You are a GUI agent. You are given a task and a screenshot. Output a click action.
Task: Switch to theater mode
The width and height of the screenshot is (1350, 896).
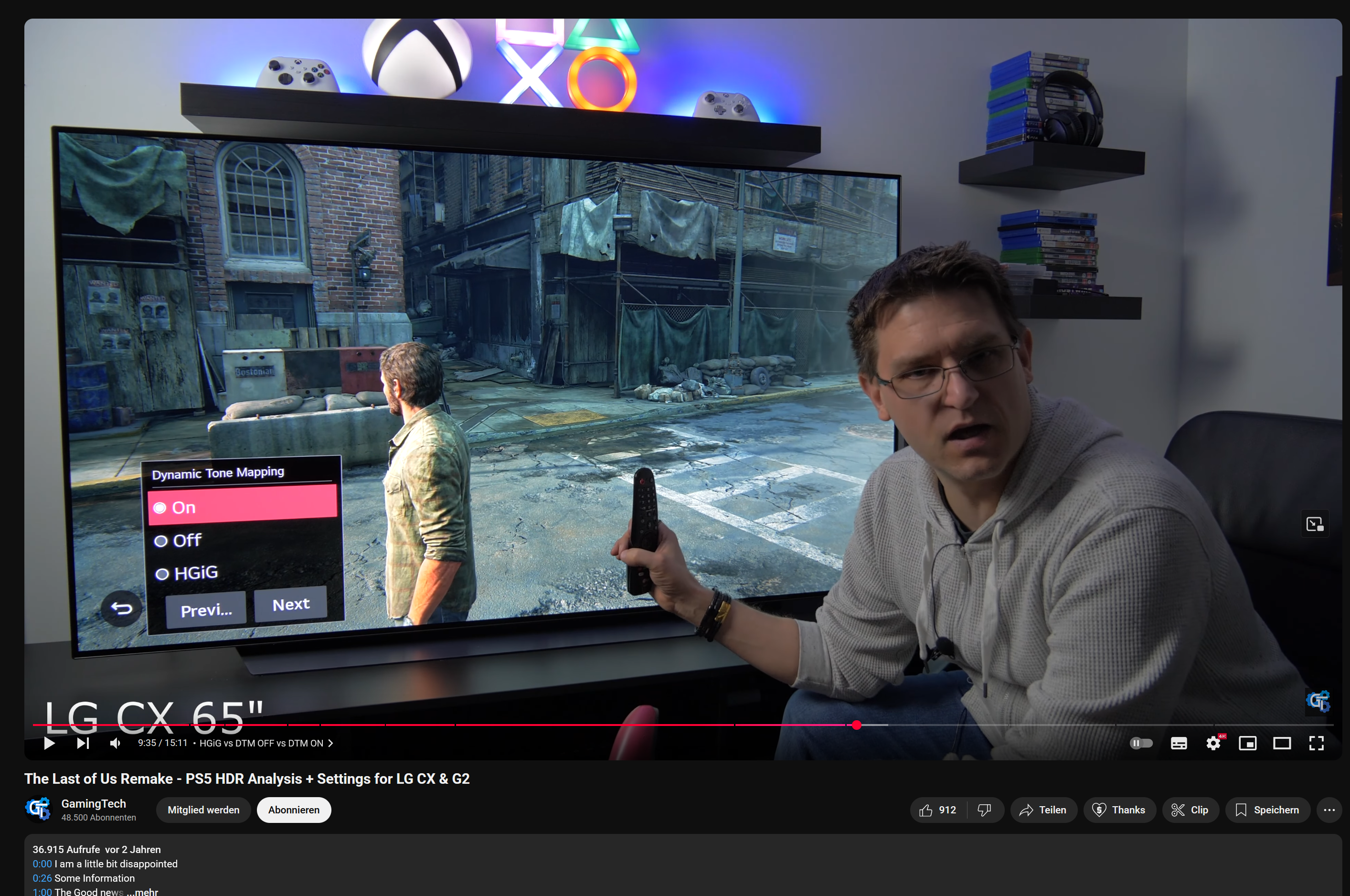[1281, 743]
